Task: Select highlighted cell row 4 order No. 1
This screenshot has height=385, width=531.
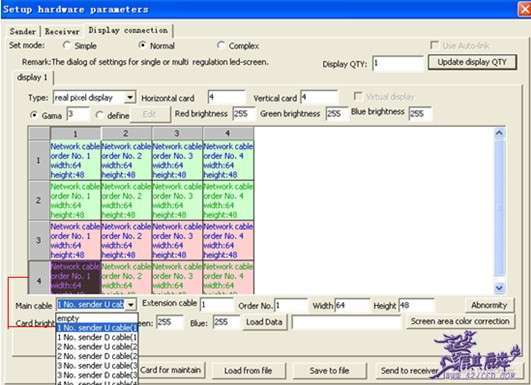Action: (x=75, y=277)
